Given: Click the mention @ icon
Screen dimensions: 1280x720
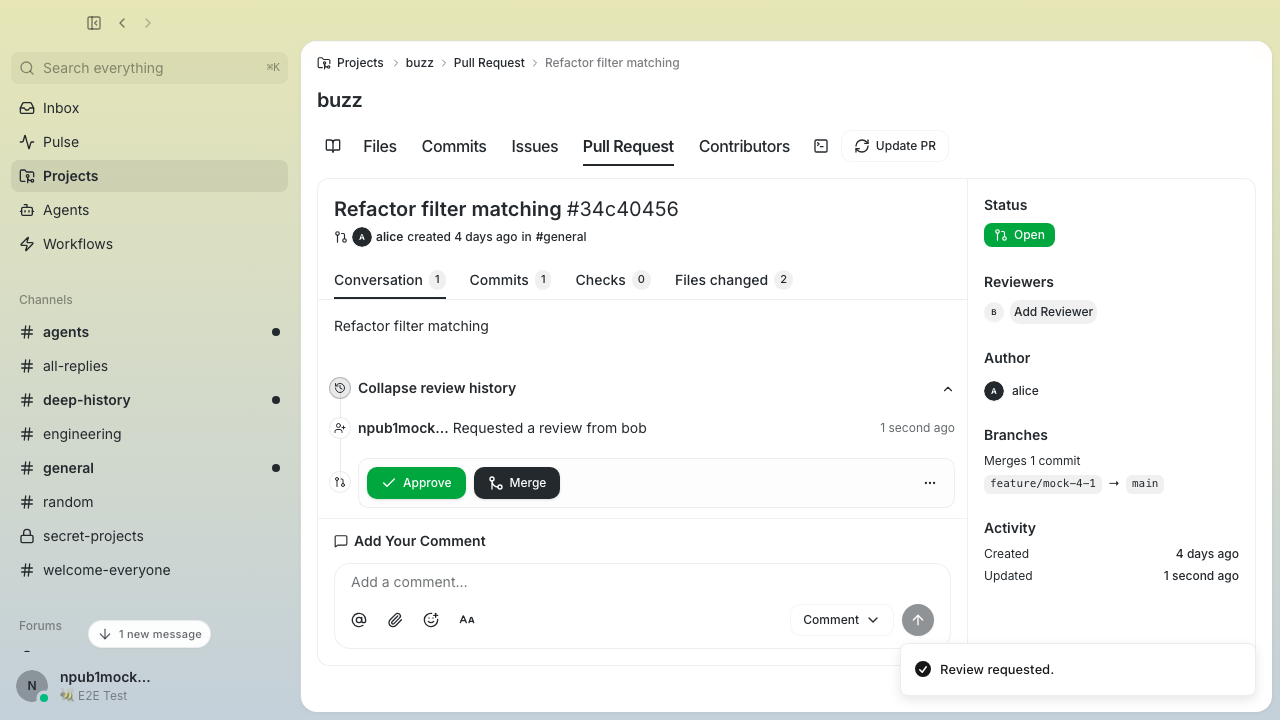Looking at the screenshot, I should click(x=359, y=620).
